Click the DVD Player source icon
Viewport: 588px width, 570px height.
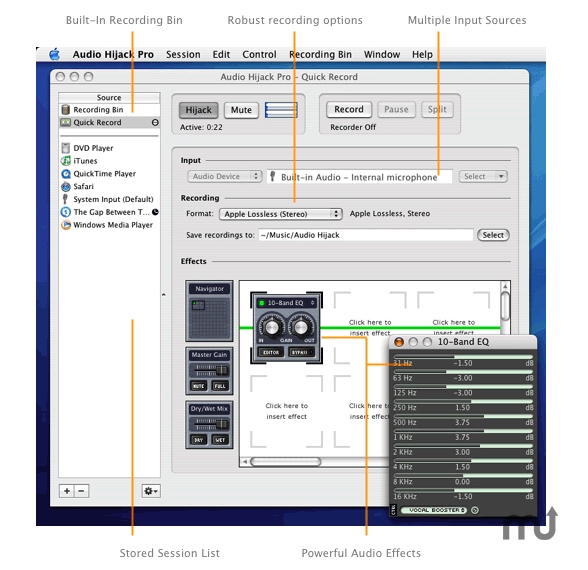pyautogui.click(x=66, y=148)
